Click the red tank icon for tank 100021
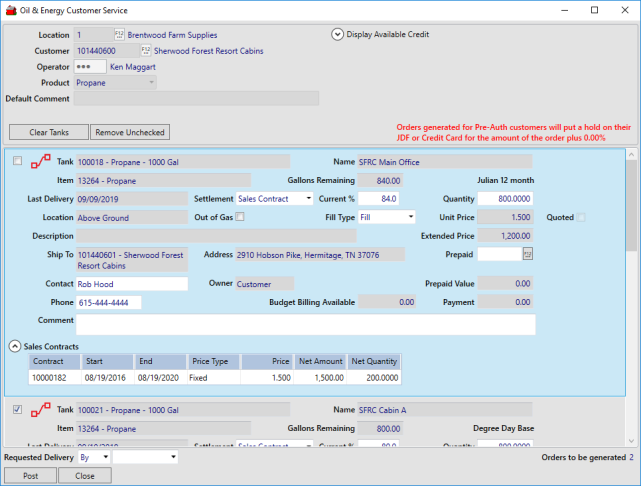The height and width of the screenshot is (486, 641). point(41,410)
